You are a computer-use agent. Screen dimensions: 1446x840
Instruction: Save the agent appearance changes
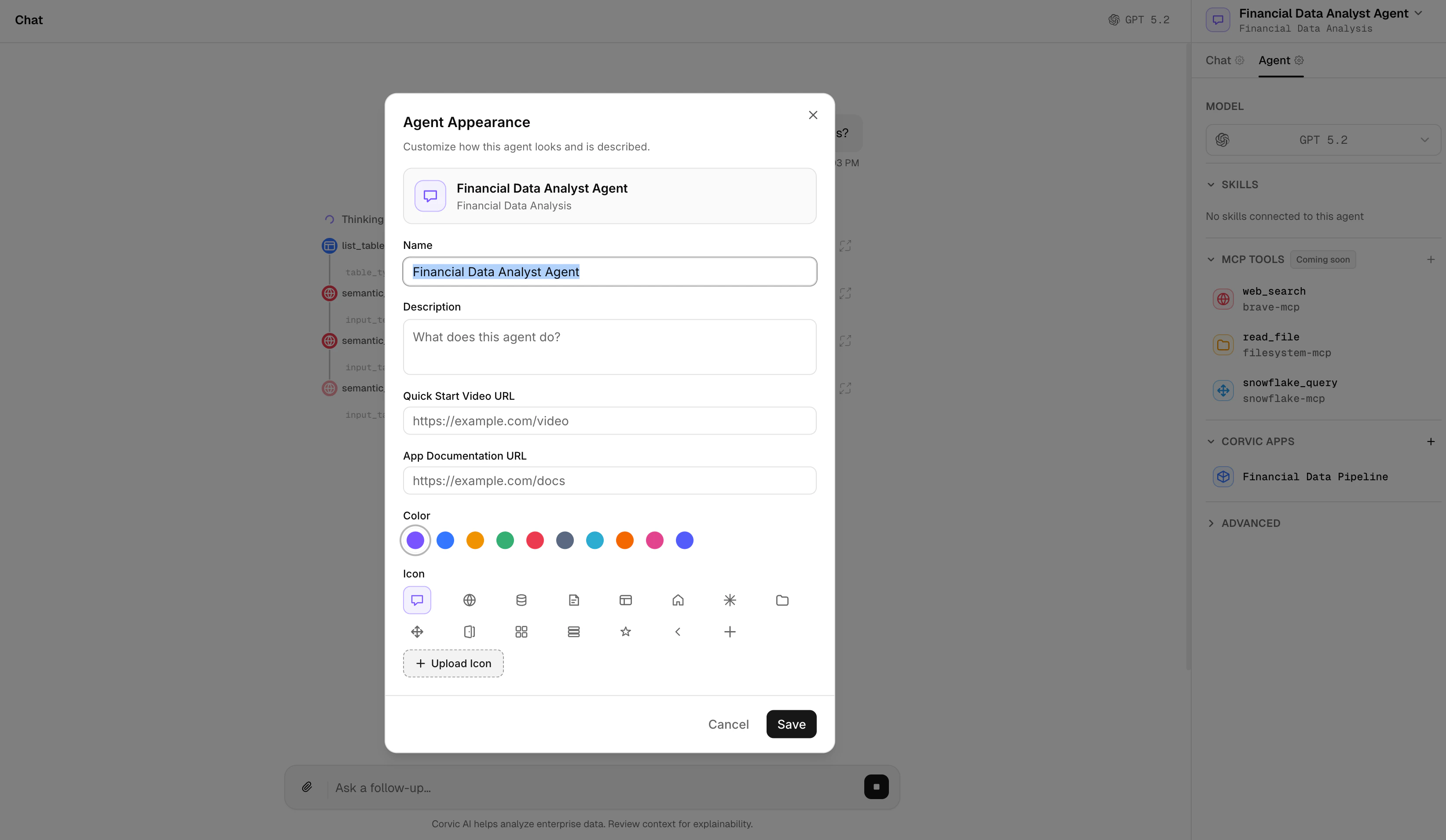click(791, 723)
